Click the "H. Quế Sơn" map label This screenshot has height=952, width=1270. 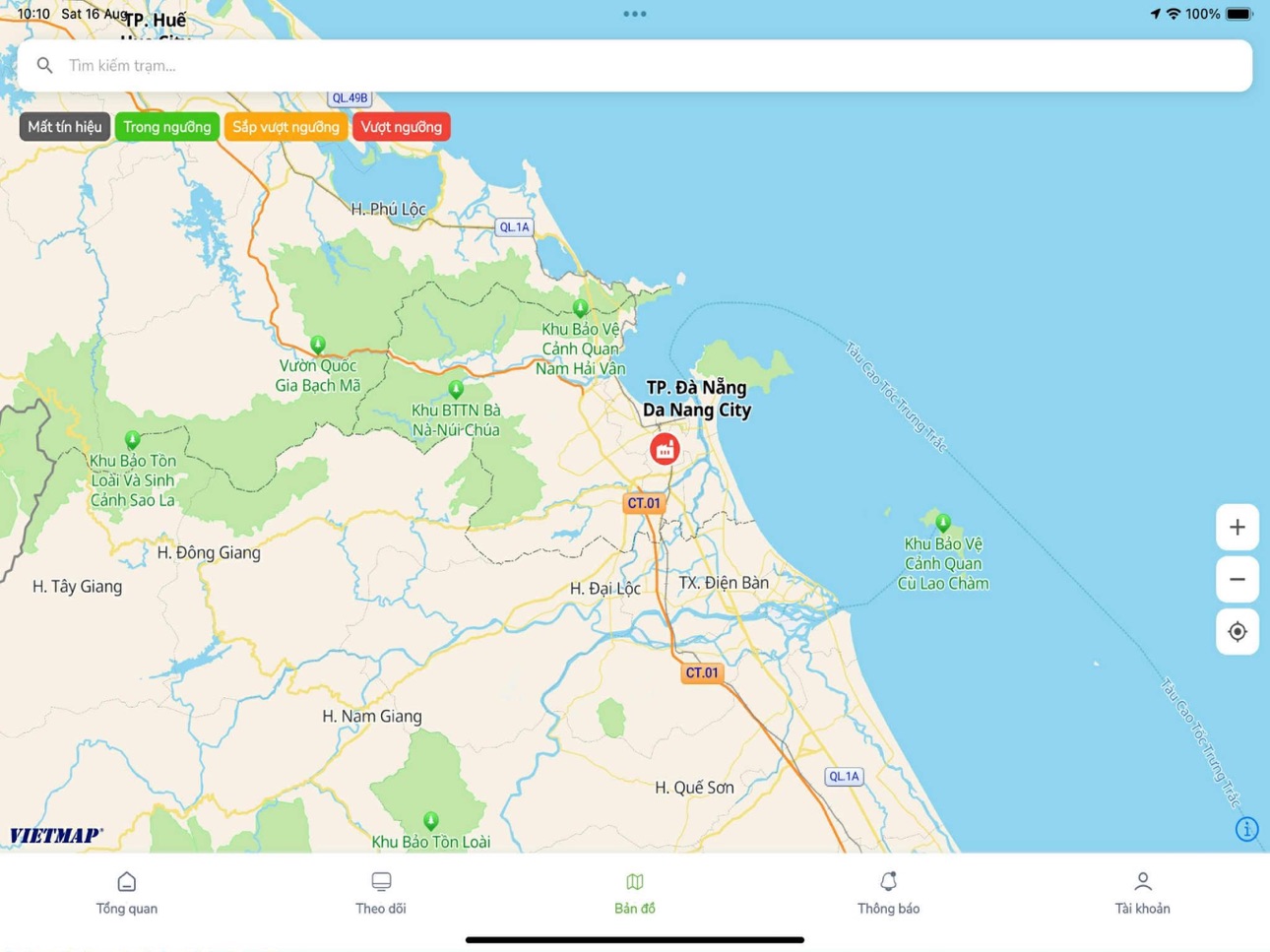click(x=695, y=788)
